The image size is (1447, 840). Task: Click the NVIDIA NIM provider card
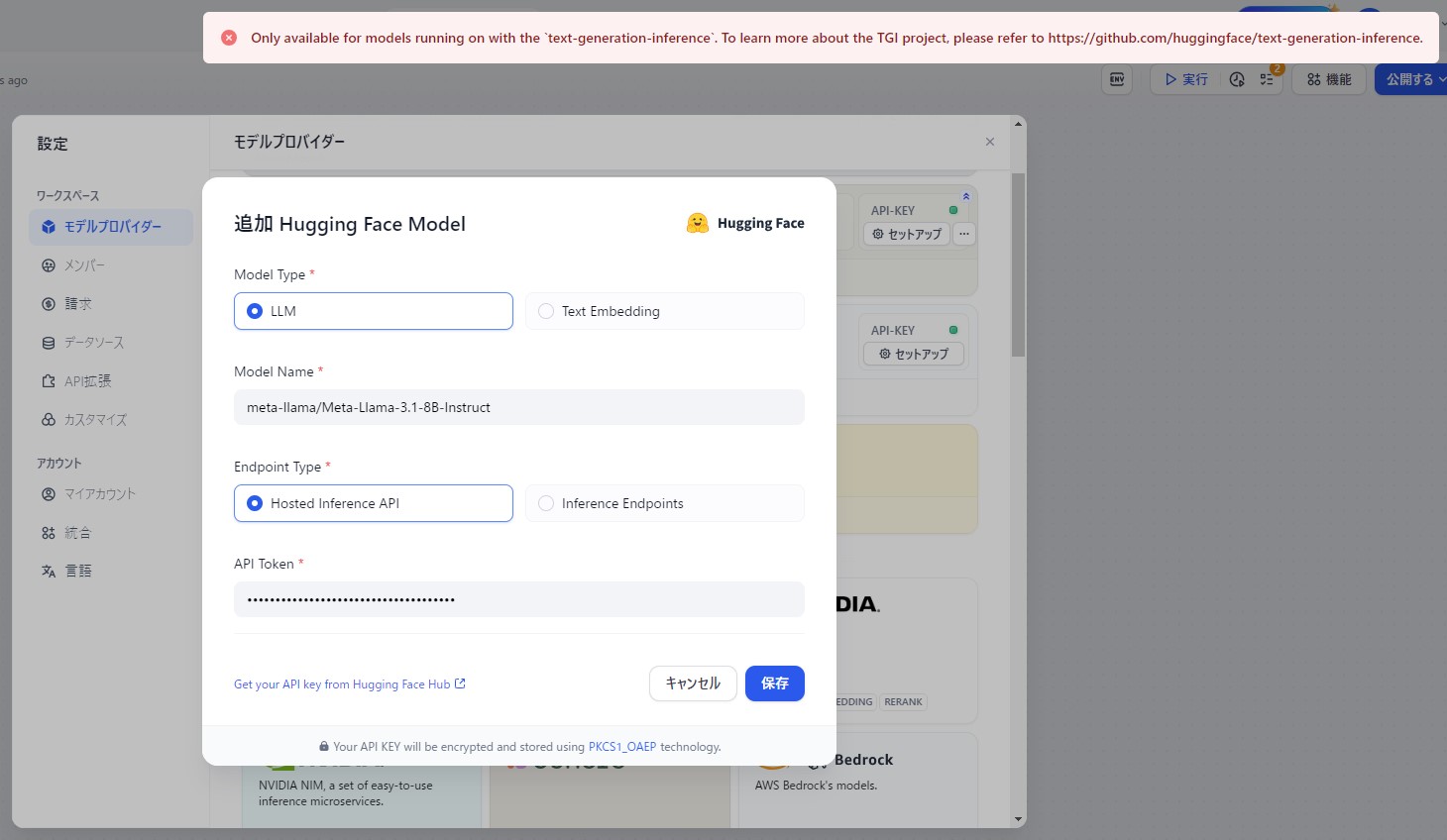362,795
